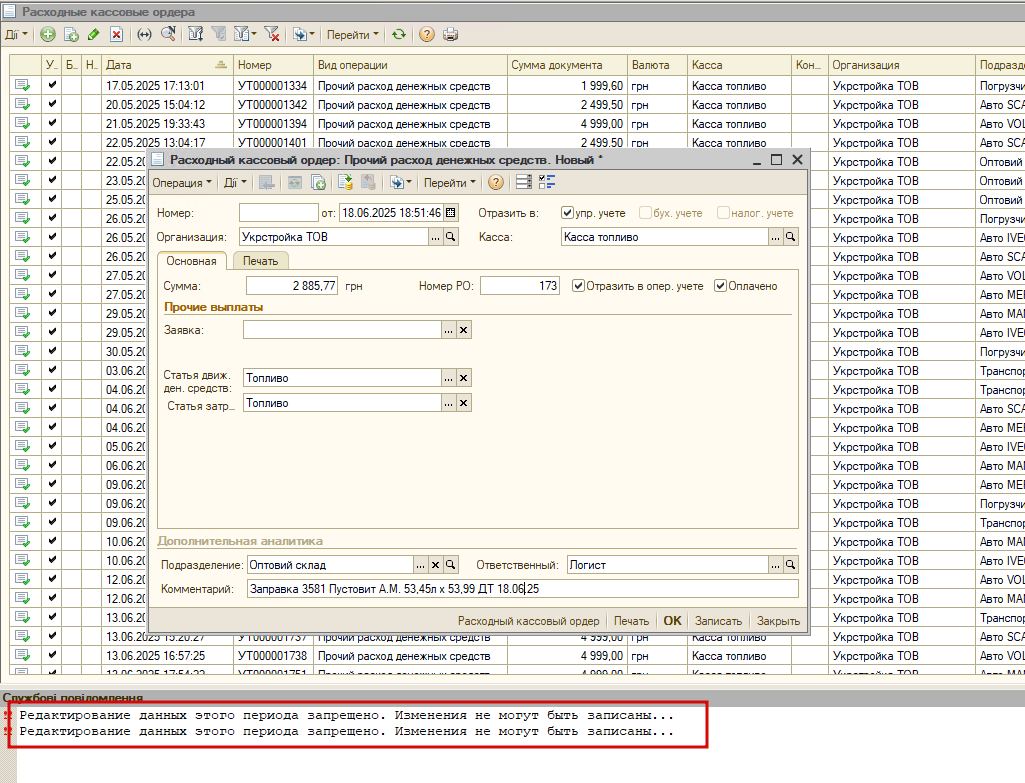Click the green pencil edit icon
The width and height of the screenshot is (1025, 783).
[x=93, y=35]
